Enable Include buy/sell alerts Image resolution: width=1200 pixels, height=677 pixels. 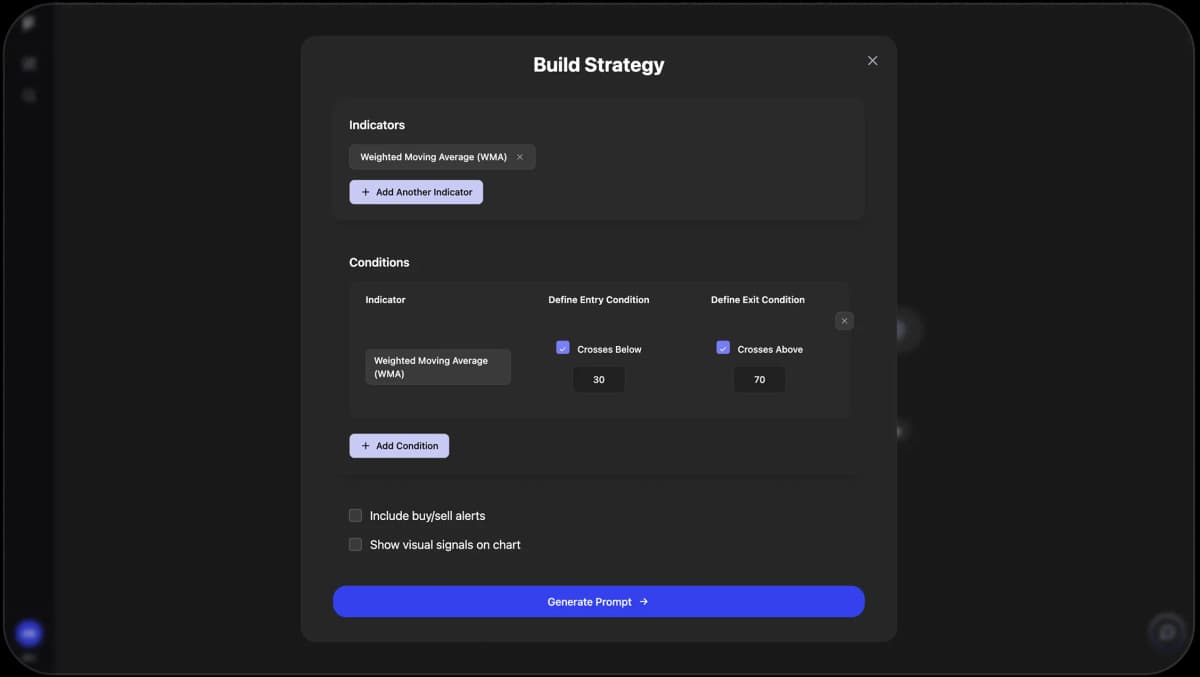pos(355,516)
